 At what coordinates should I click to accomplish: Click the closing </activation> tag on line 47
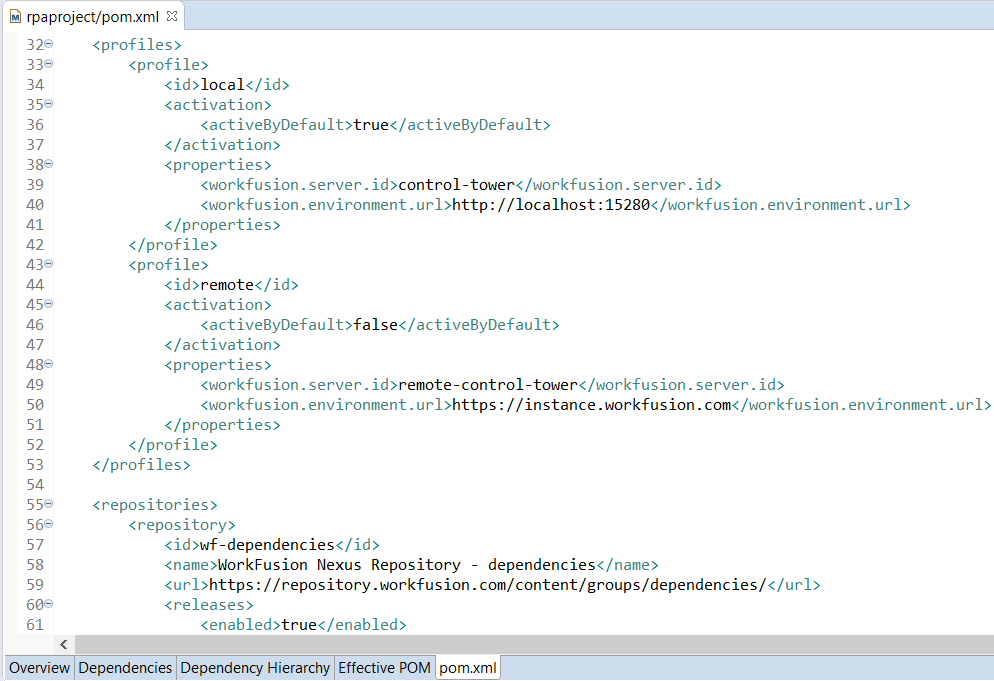click(223, 345)
